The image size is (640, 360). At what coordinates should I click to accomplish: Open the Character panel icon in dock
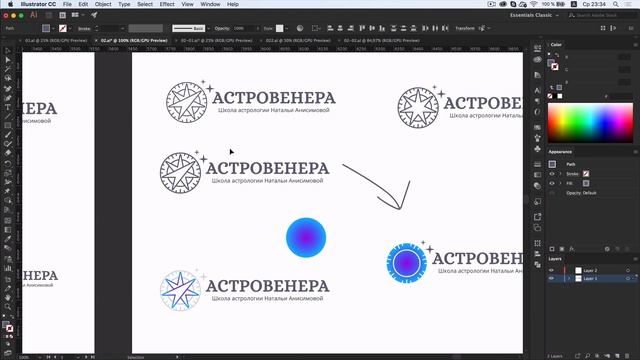click(538, 90)
